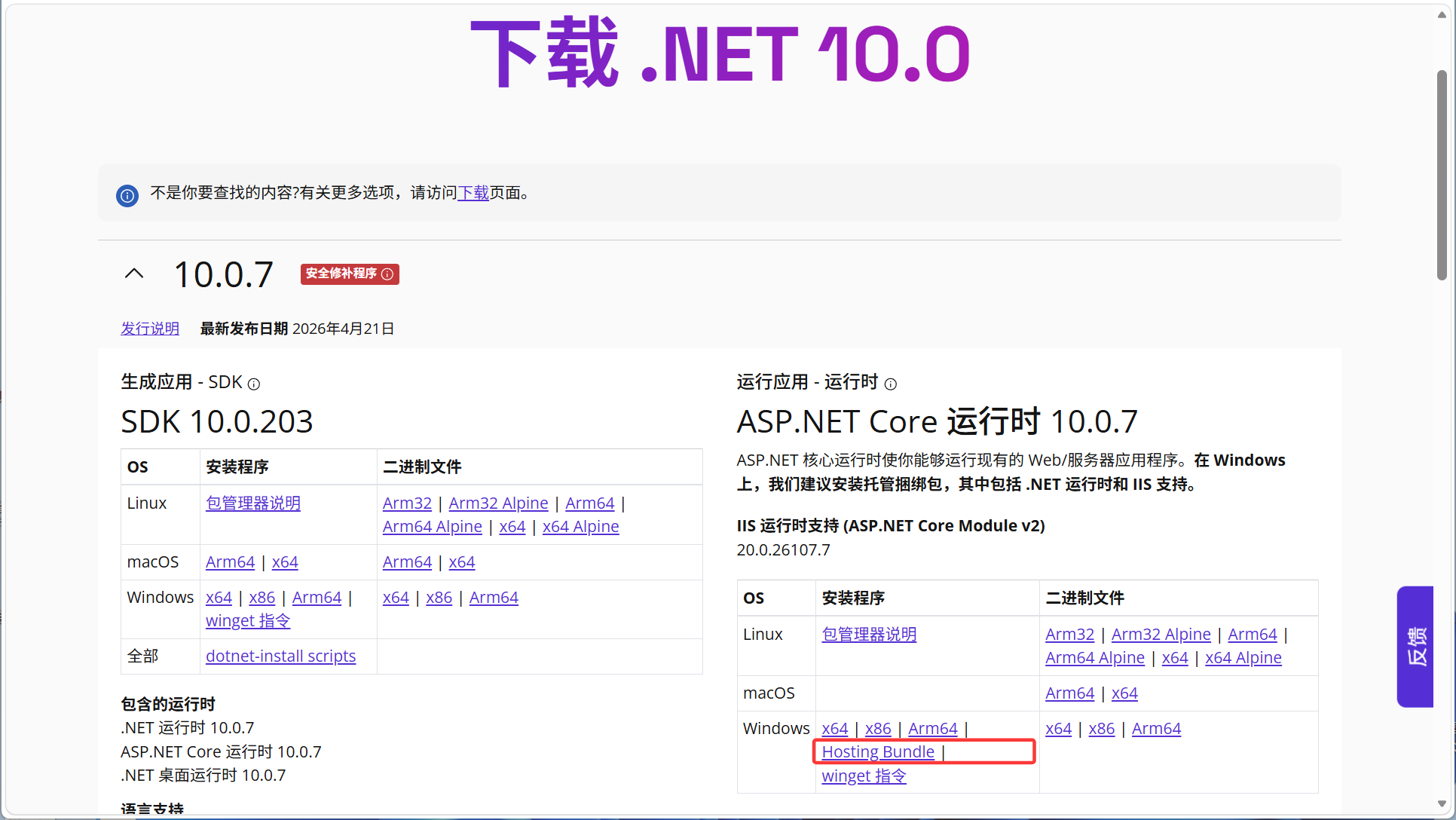Download SDK Linux Arm64 Alpine binary

(433, 526)
